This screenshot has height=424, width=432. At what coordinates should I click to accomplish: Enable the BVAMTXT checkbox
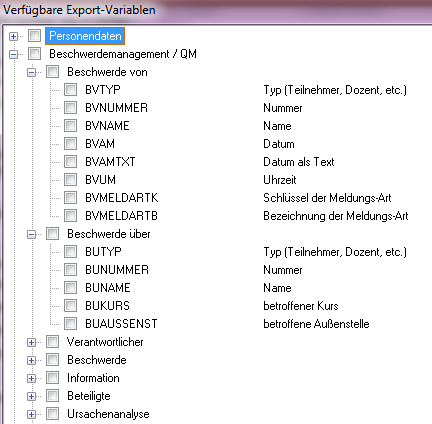71,162
